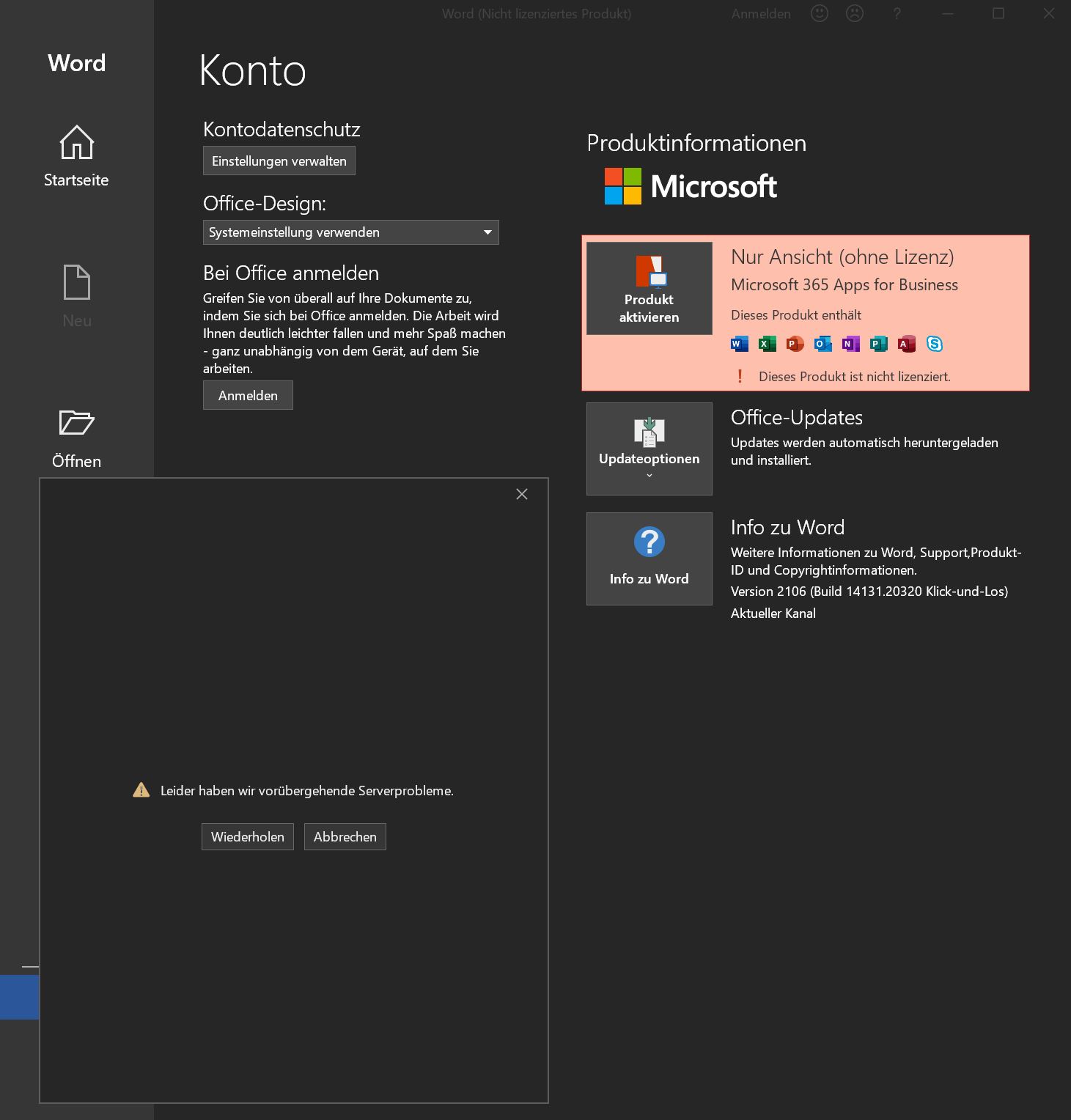
Task: Click the Skype for Business icon
Action: 935,344
